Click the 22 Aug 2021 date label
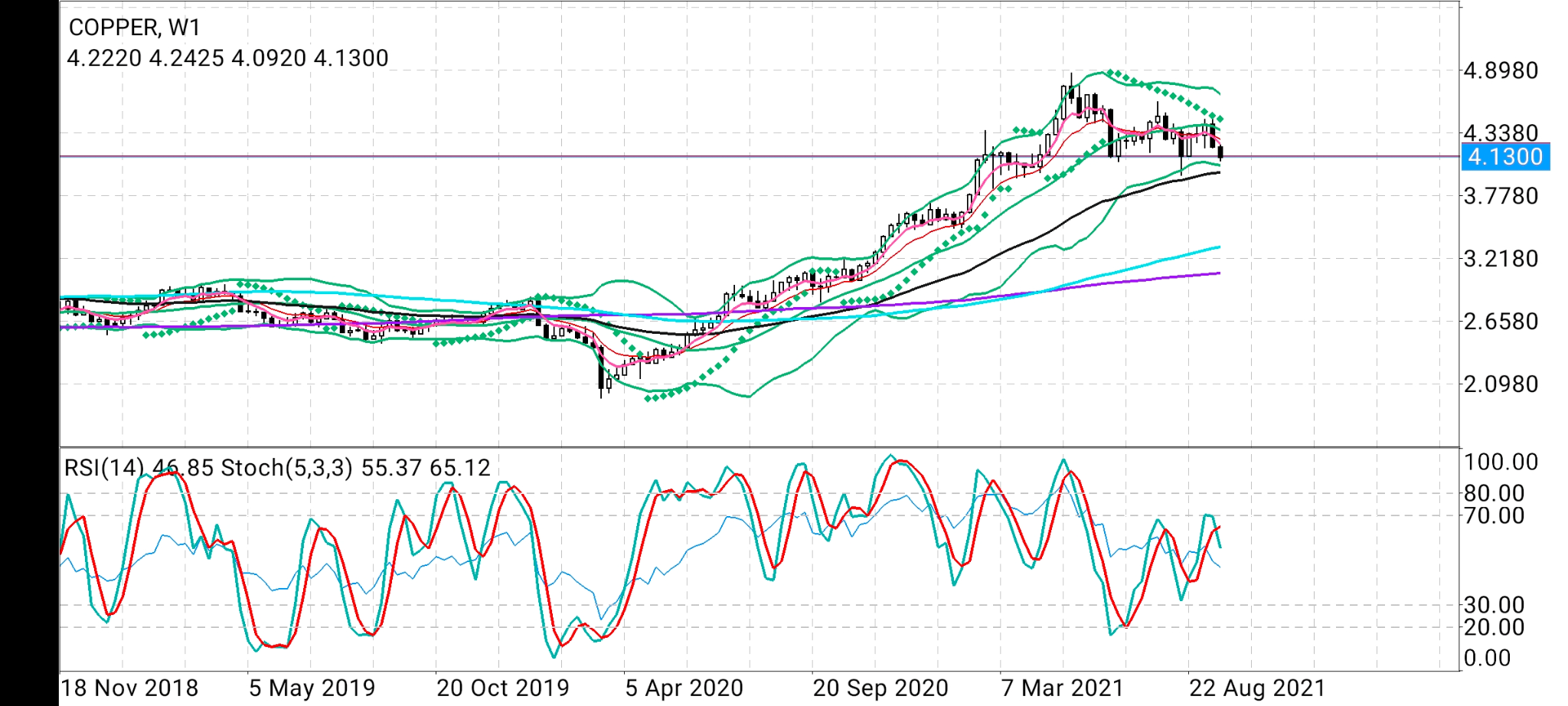The width and height of the screenshot is (1568, 706). tap(1257, 688)
